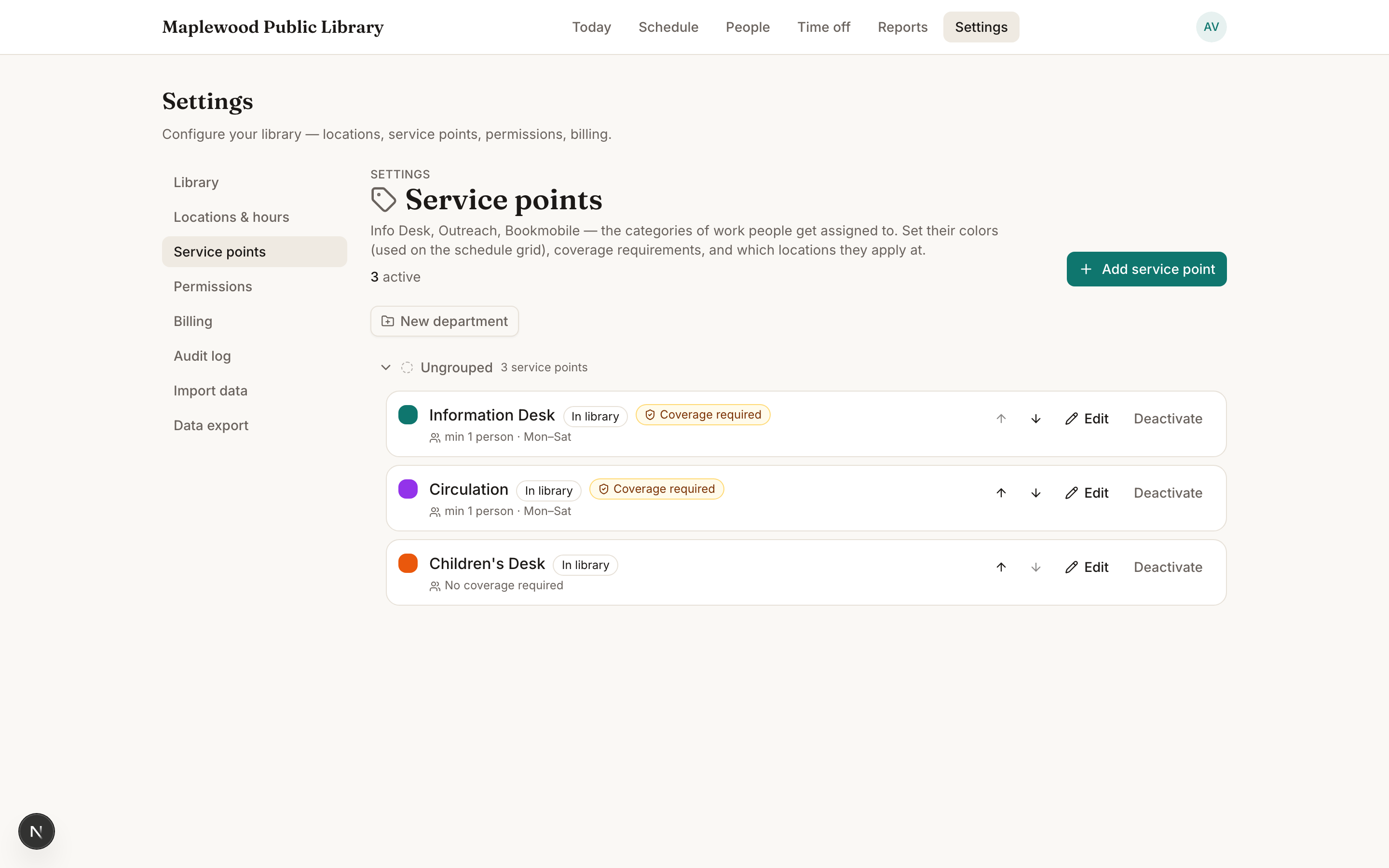Click the orange Children's Desk color swatch

[408, 563]
